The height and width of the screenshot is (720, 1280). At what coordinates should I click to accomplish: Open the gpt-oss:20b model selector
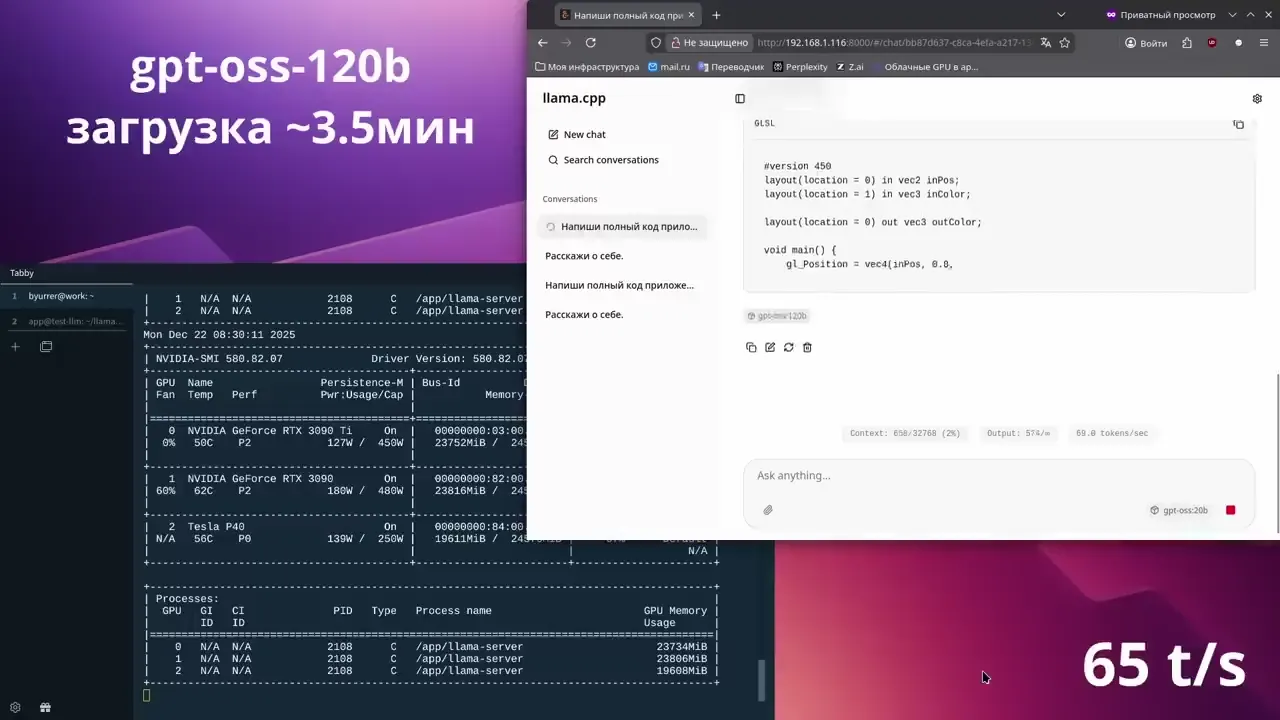pyautogui.click(x=1179, y=510)
